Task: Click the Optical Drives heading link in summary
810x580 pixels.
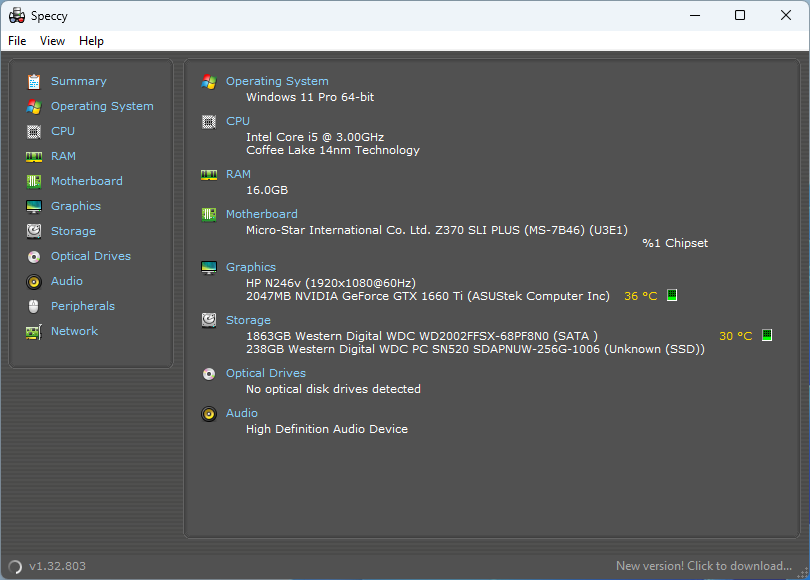Action: pyautogui.click(x=266, y=373)
